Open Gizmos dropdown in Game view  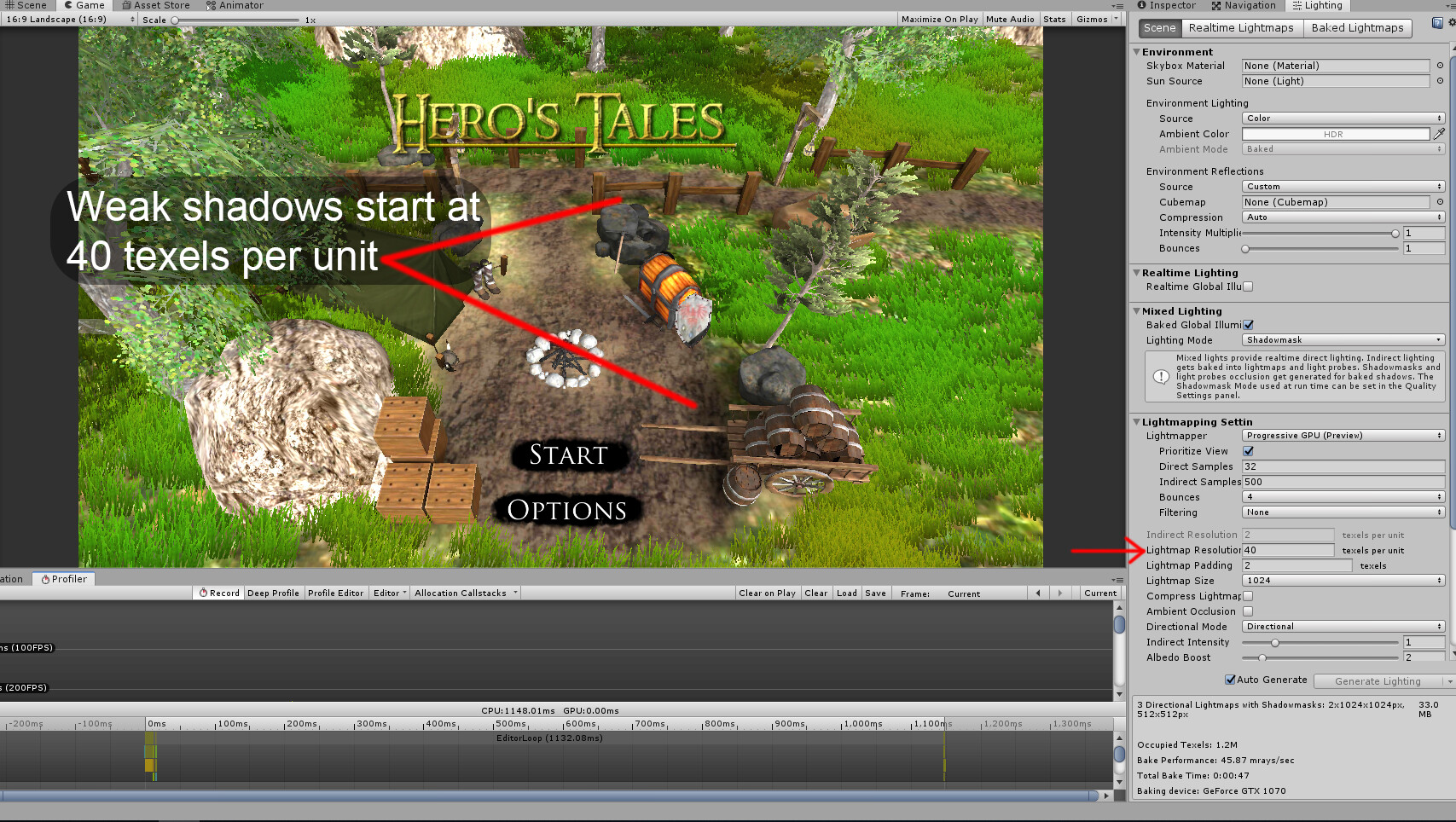[x=1097, y=19]
